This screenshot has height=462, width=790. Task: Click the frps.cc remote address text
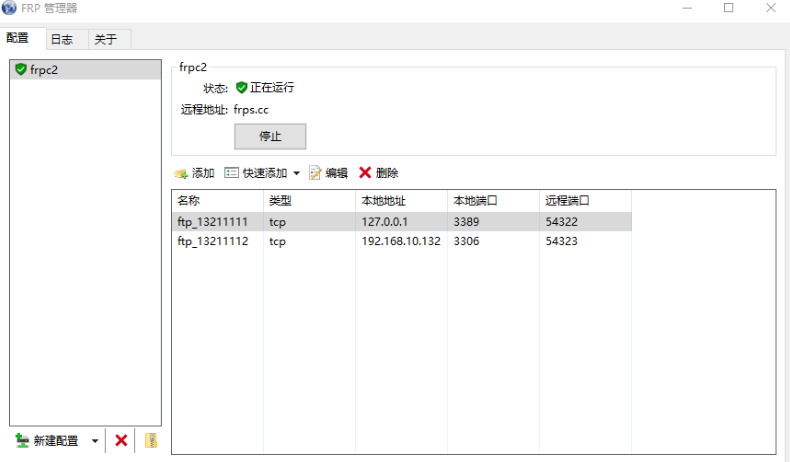(251, 110)
